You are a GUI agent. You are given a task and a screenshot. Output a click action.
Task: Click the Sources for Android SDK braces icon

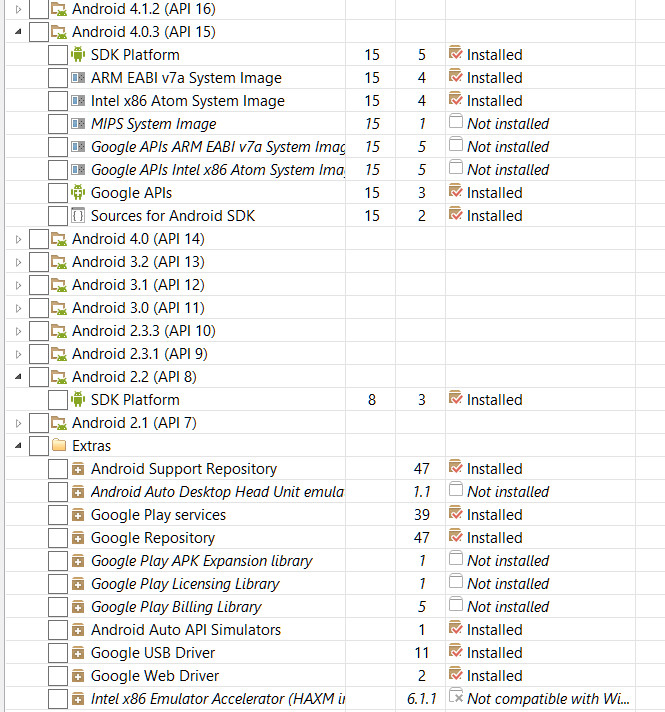[x=78, y=216]
